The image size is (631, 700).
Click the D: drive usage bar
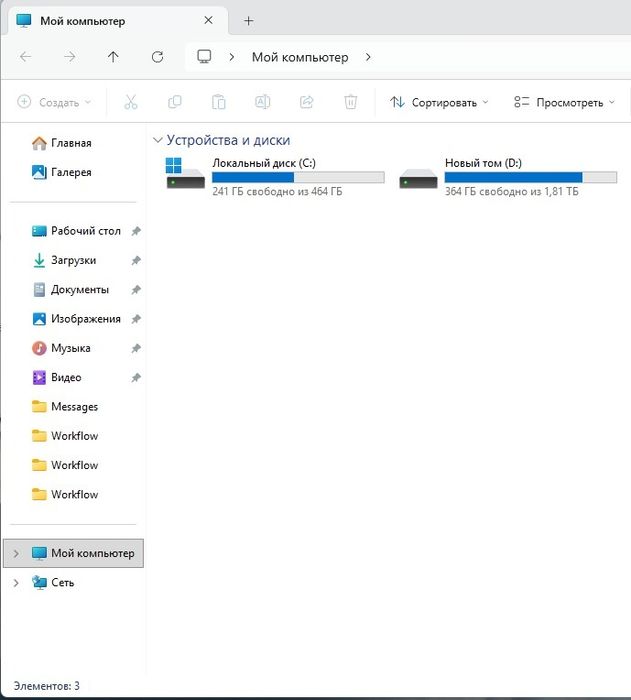(531, 177)
